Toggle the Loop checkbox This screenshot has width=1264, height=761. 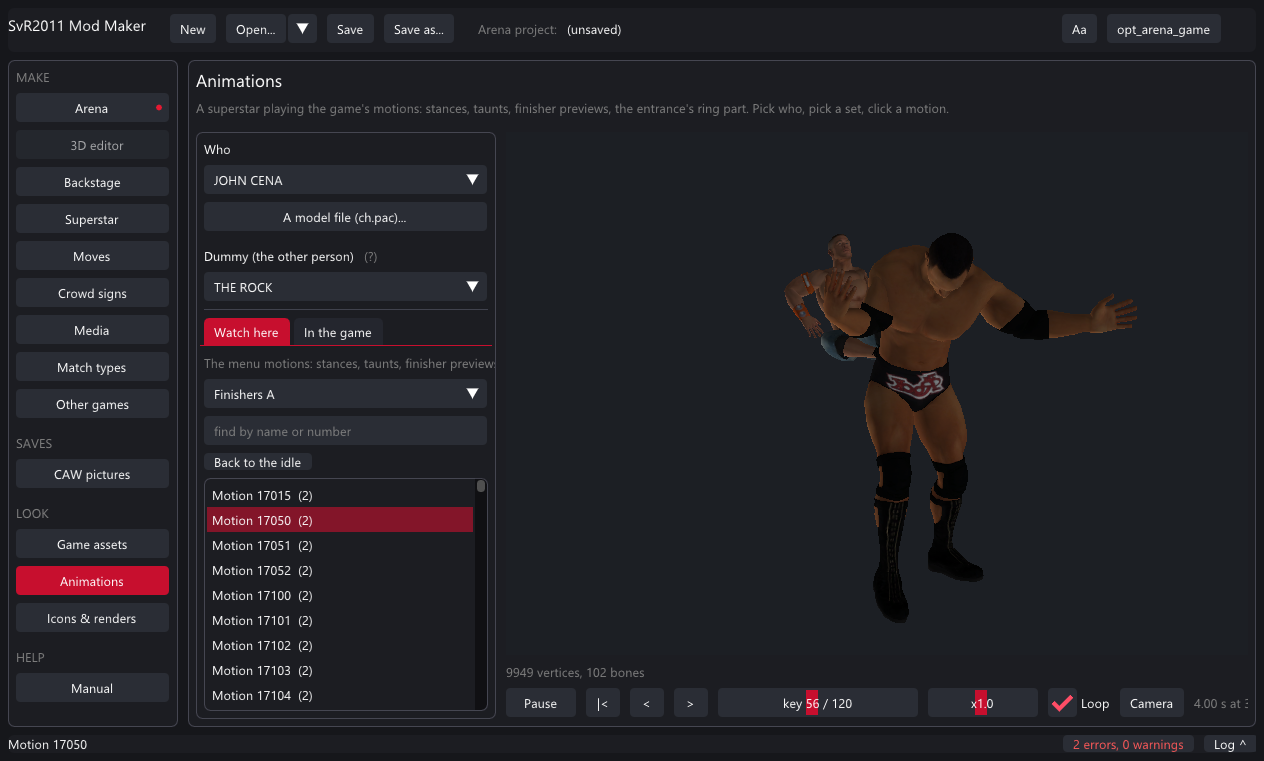click(x=1062, y=703)
